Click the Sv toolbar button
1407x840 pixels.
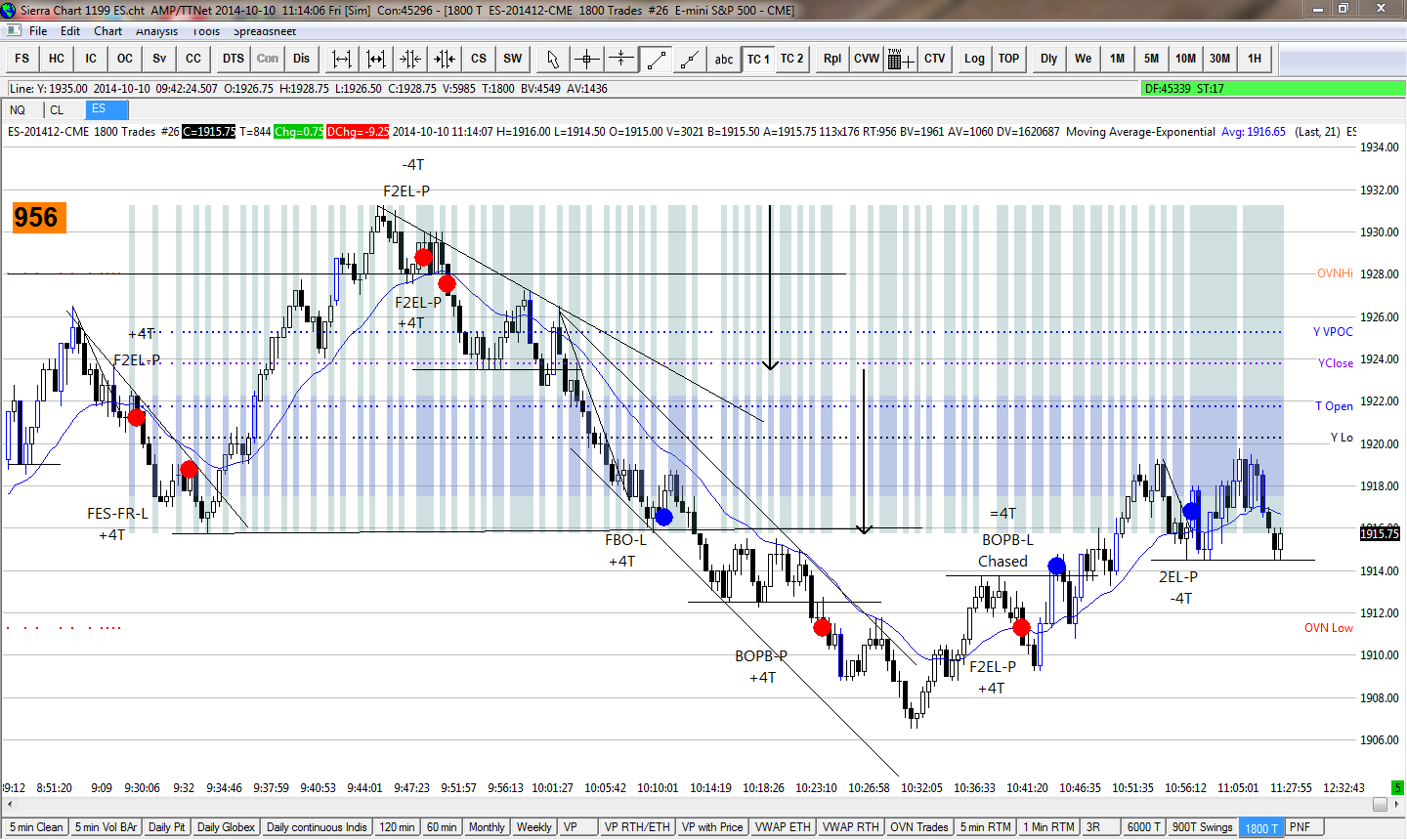coord(159,59)
